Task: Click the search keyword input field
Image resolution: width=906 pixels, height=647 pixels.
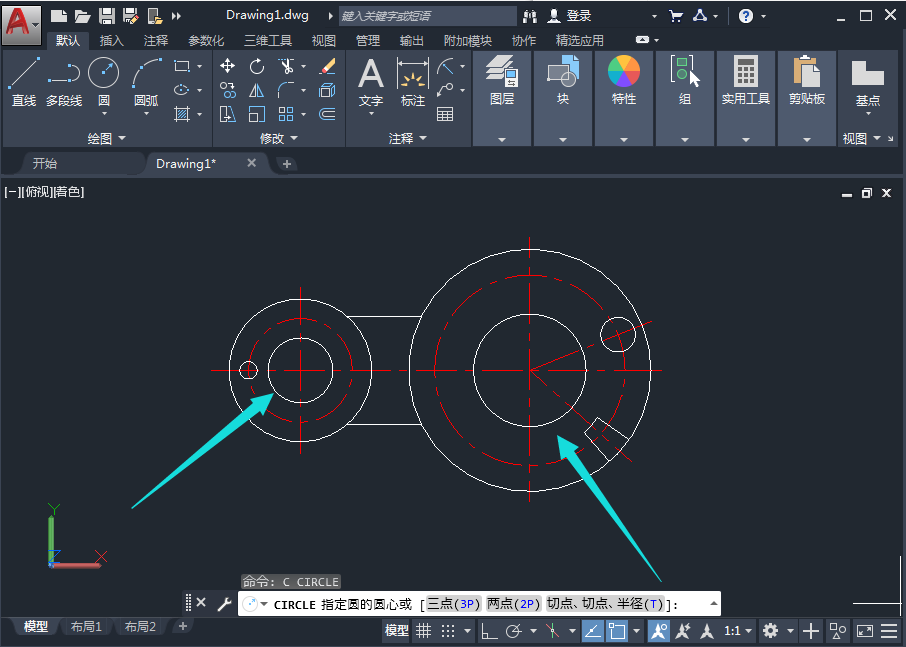Action: tap(428, 16)
